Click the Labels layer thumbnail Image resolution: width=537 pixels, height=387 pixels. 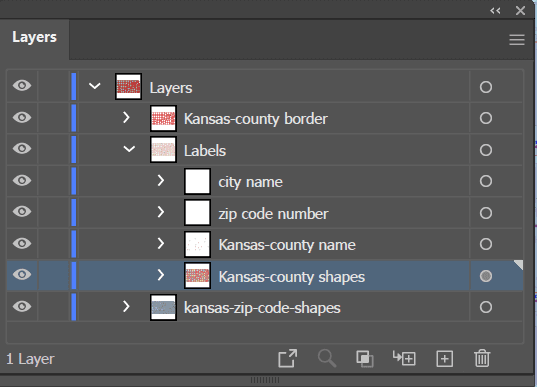click(163, 150)
